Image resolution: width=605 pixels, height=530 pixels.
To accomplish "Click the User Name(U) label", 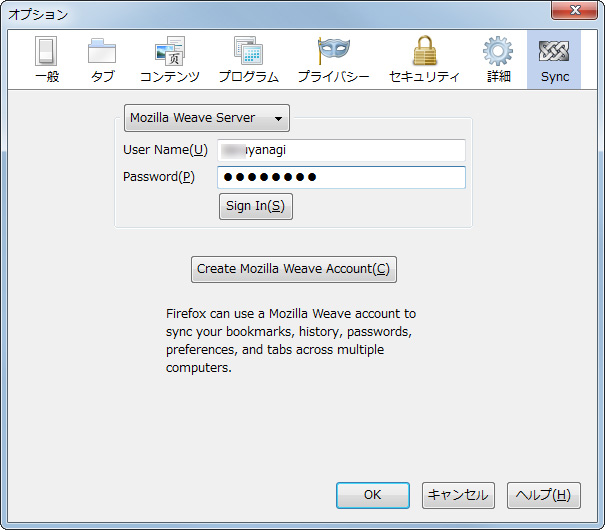I will [165, 150].
